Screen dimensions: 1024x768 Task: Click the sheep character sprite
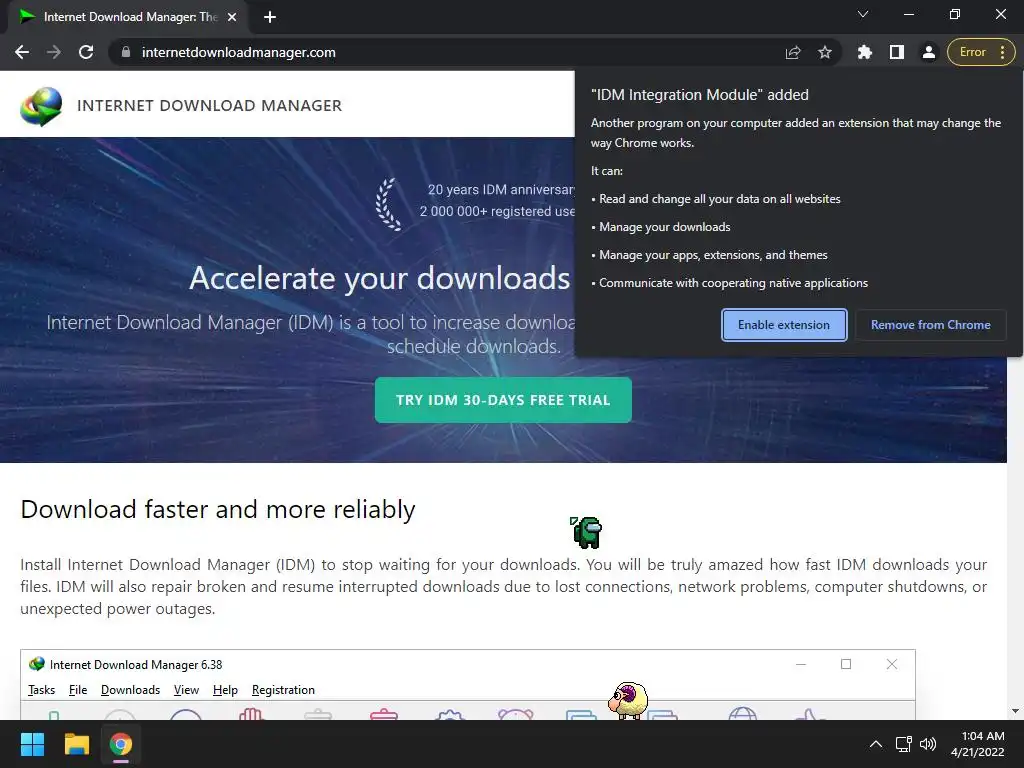(628, 700)
